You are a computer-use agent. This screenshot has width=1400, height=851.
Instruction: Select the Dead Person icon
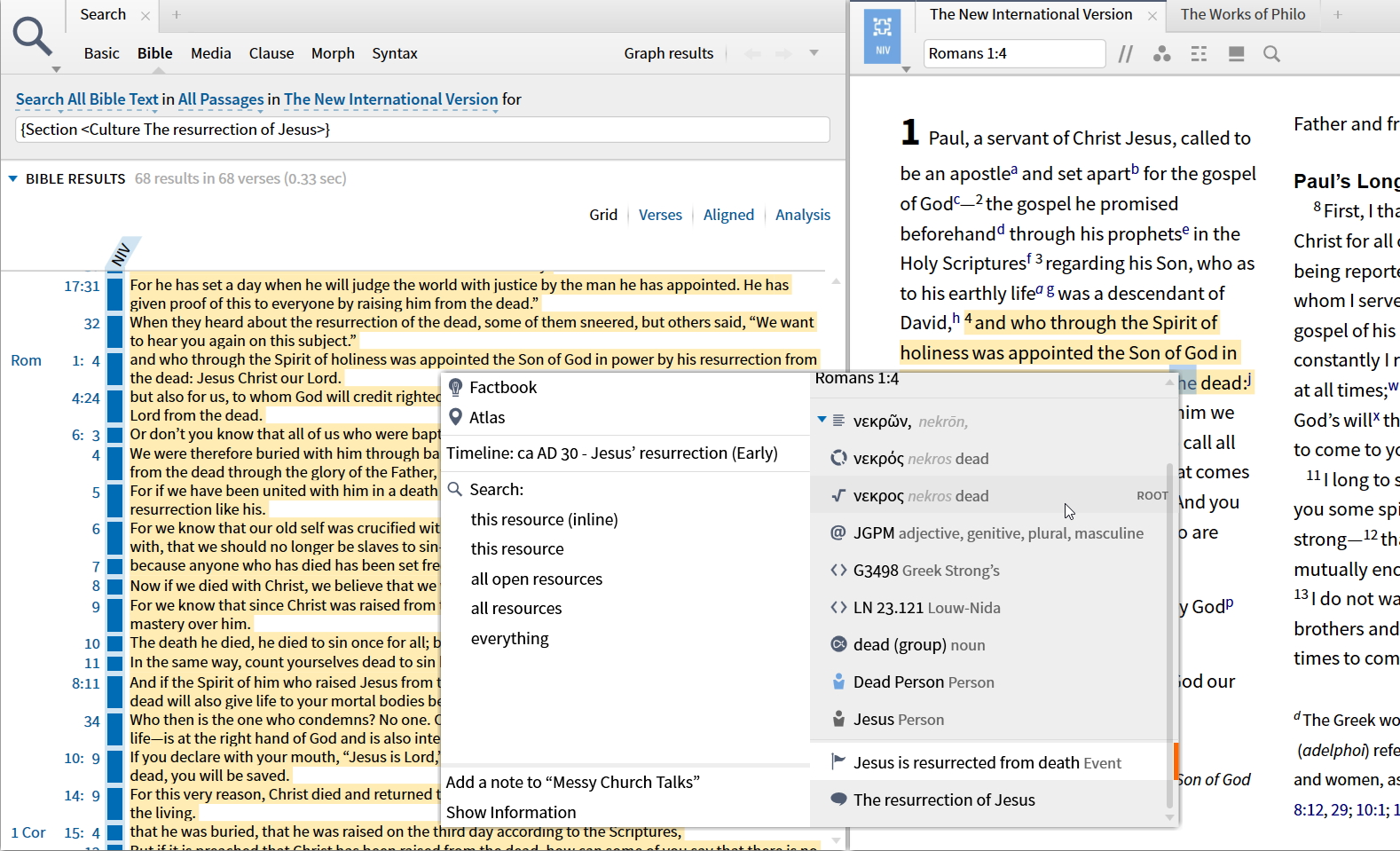(x=838, y=682)
